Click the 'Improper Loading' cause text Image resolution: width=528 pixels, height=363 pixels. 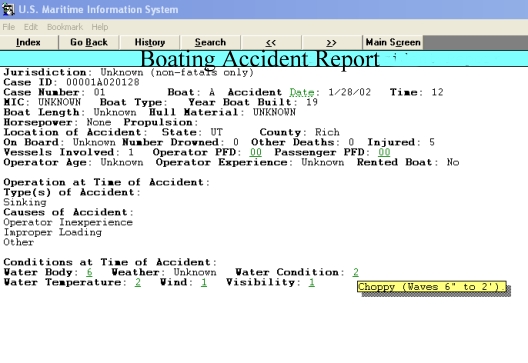tap(53, 232)
